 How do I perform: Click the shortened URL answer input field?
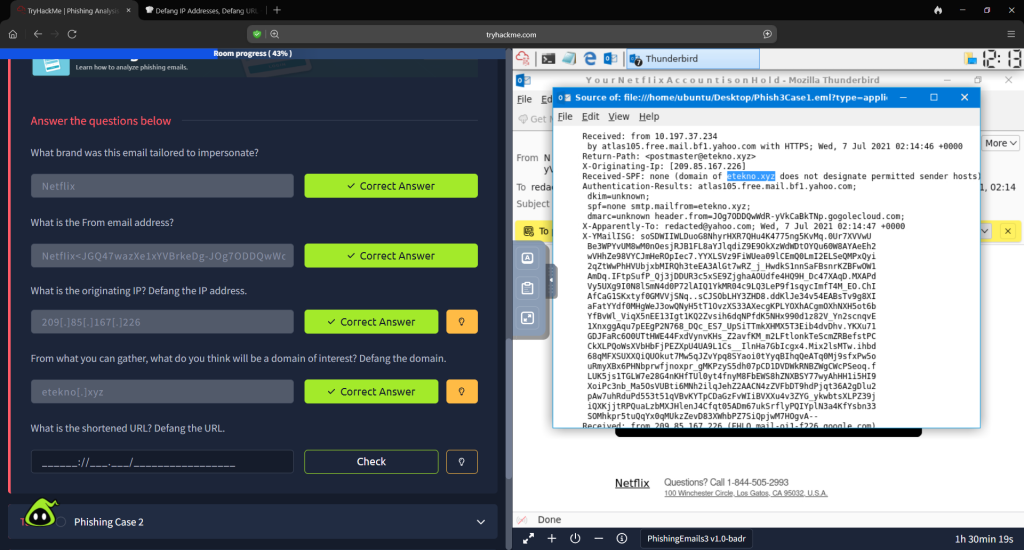tap(162, 461)
